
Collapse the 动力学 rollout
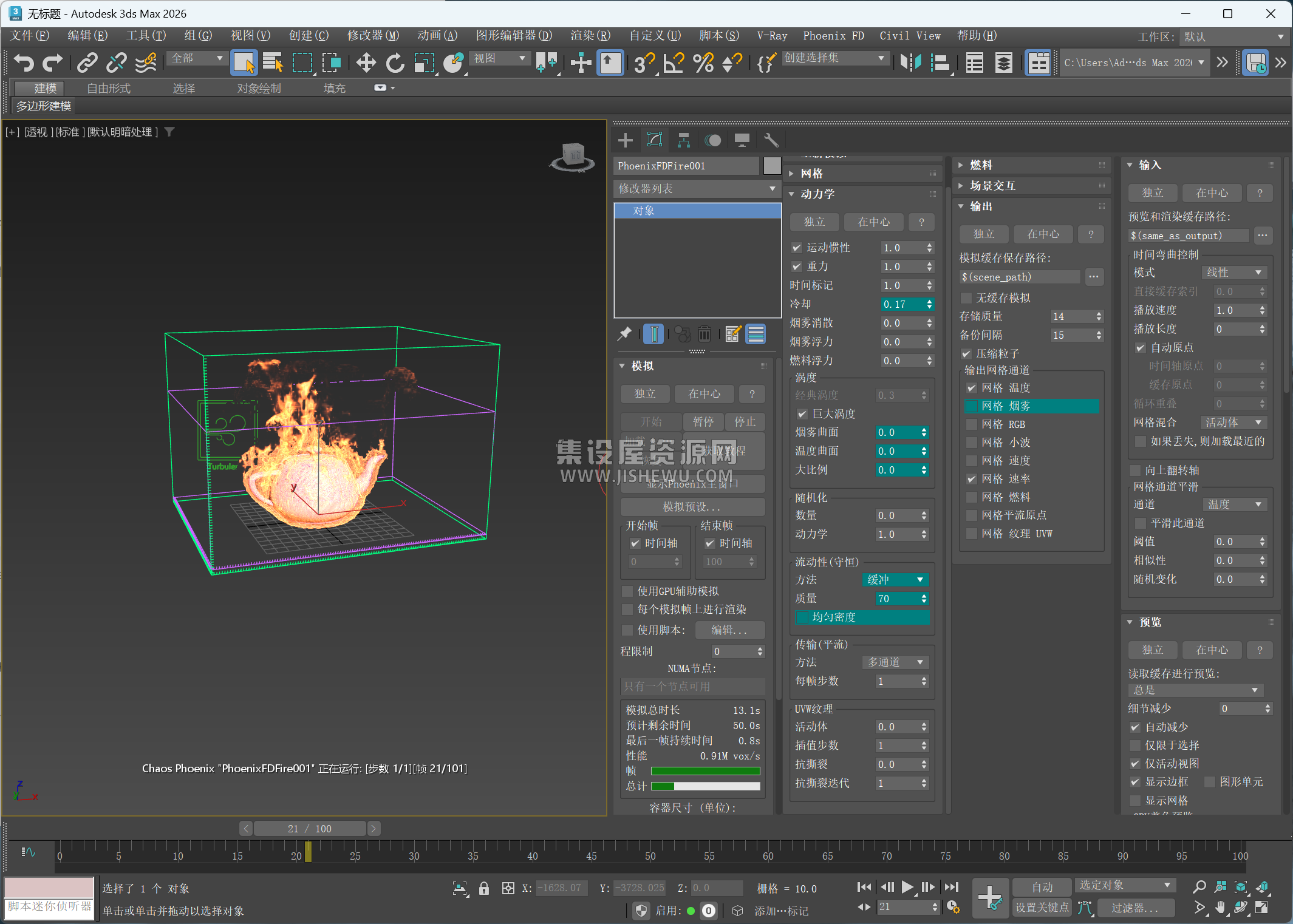click(862, 194)
